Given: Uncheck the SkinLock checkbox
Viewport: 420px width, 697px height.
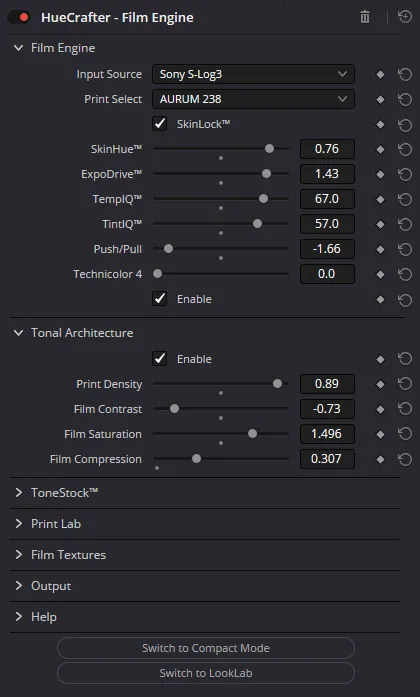Looking at the screenshot, I should 160,124.
